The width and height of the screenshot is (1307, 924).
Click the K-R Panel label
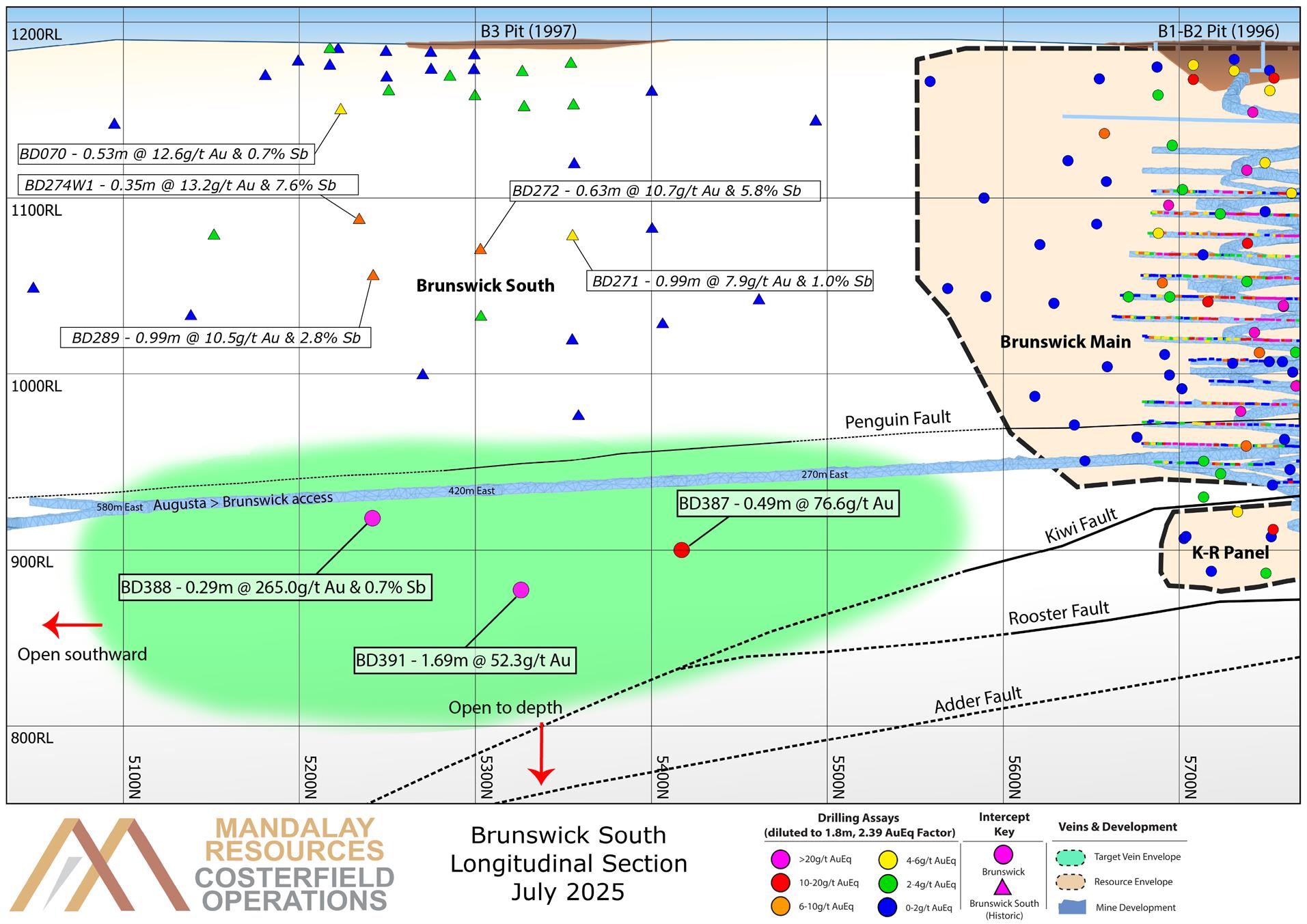point(1230,552)
